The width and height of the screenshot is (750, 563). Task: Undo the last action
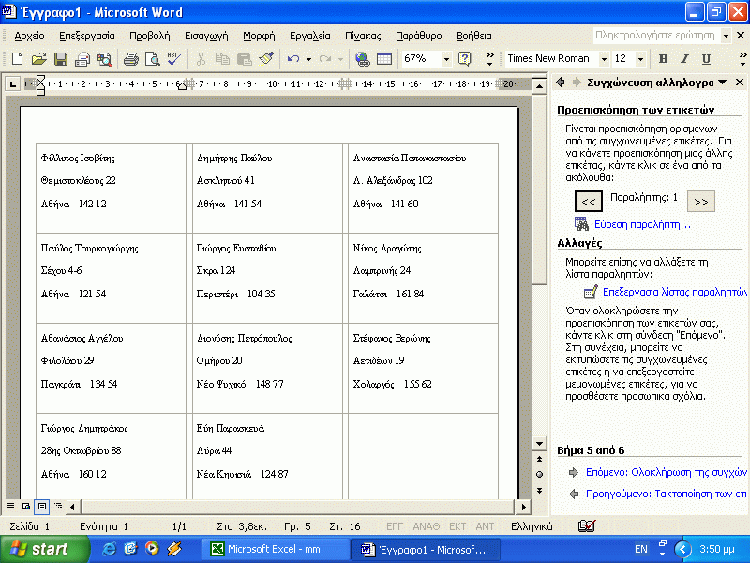[x=293, y=59]
